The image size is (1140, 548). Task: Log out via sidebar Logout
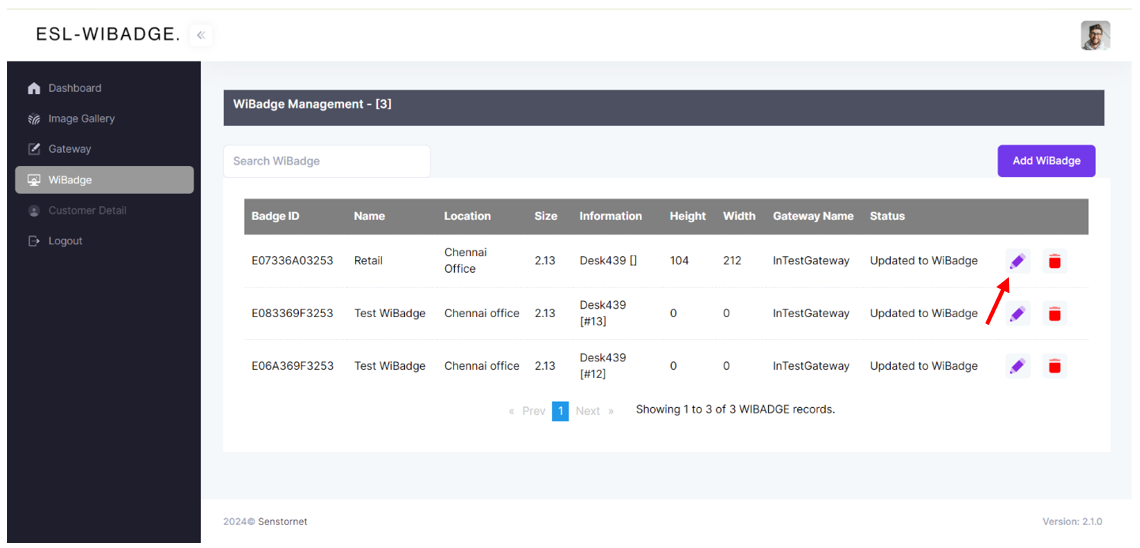[65, 241]
